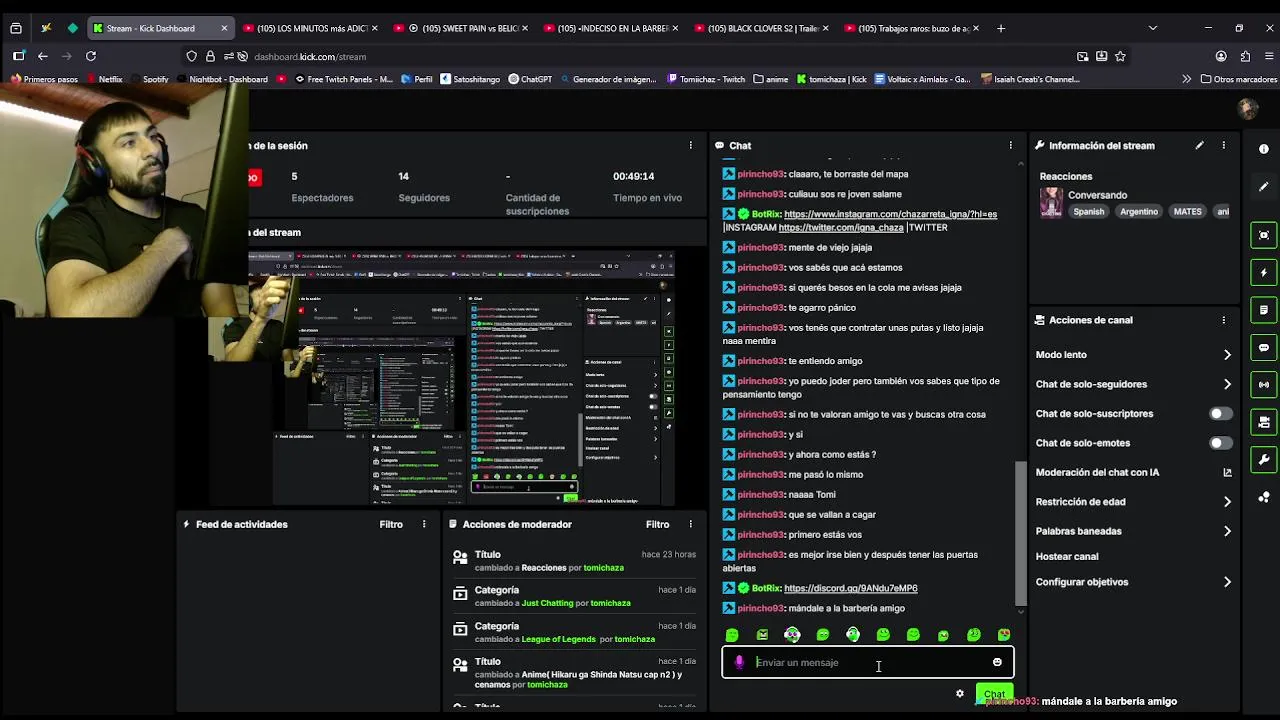Screen dimensions: 1280x720
Task: Open the Nightbot - Dashboard bookmark
Action: 221,79
